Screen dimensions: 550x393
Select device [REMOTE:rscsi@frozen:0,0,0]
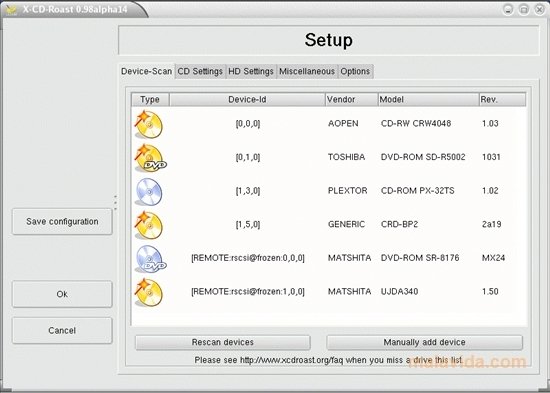pos(248,258)
